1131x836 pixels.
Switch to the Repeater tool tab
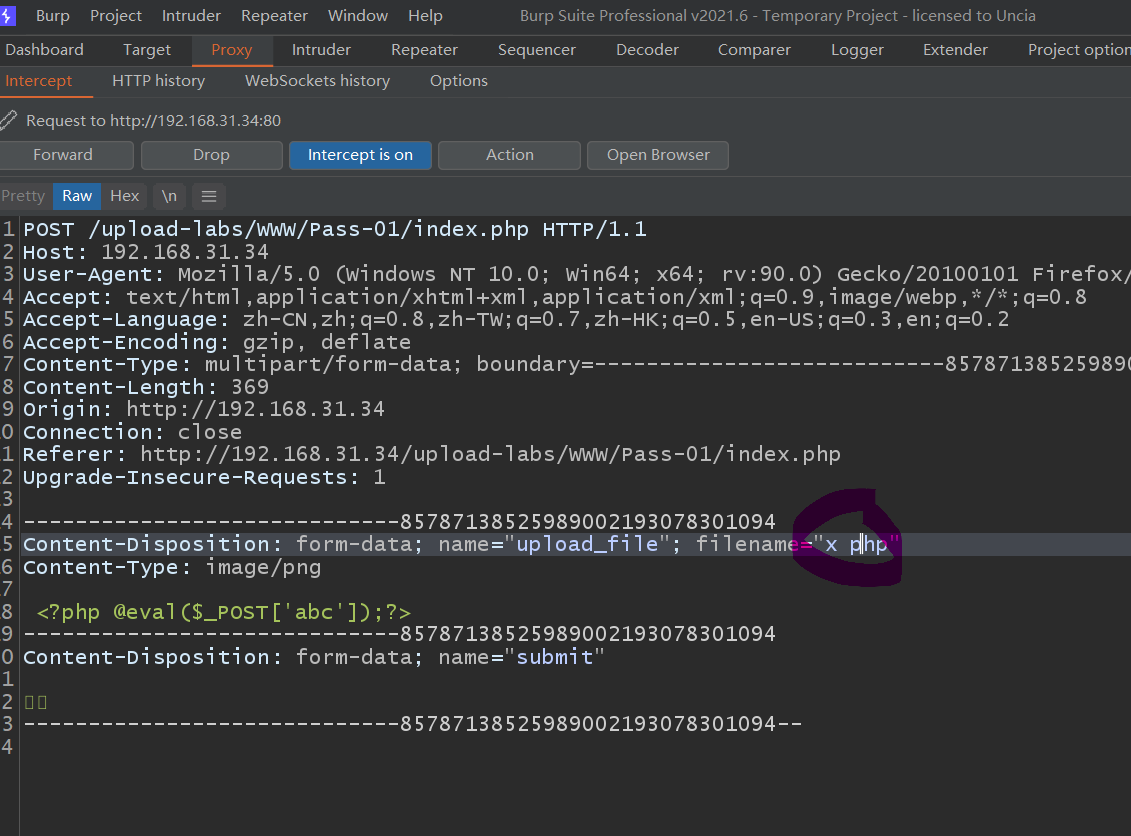[x=424, y=50]
